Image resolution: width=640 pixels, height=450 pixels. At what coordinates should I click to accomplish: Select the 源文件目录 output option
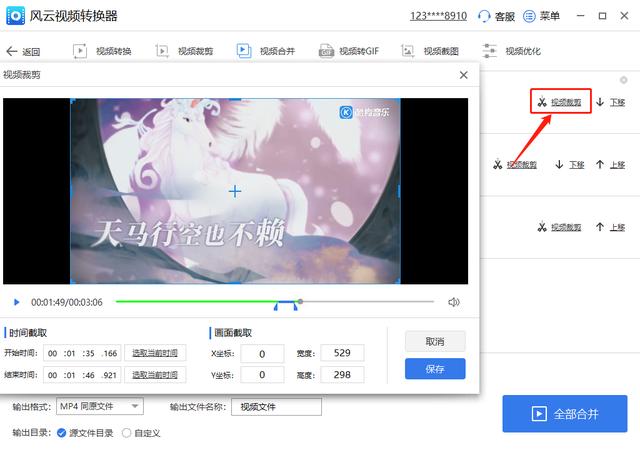pos(62,433)
